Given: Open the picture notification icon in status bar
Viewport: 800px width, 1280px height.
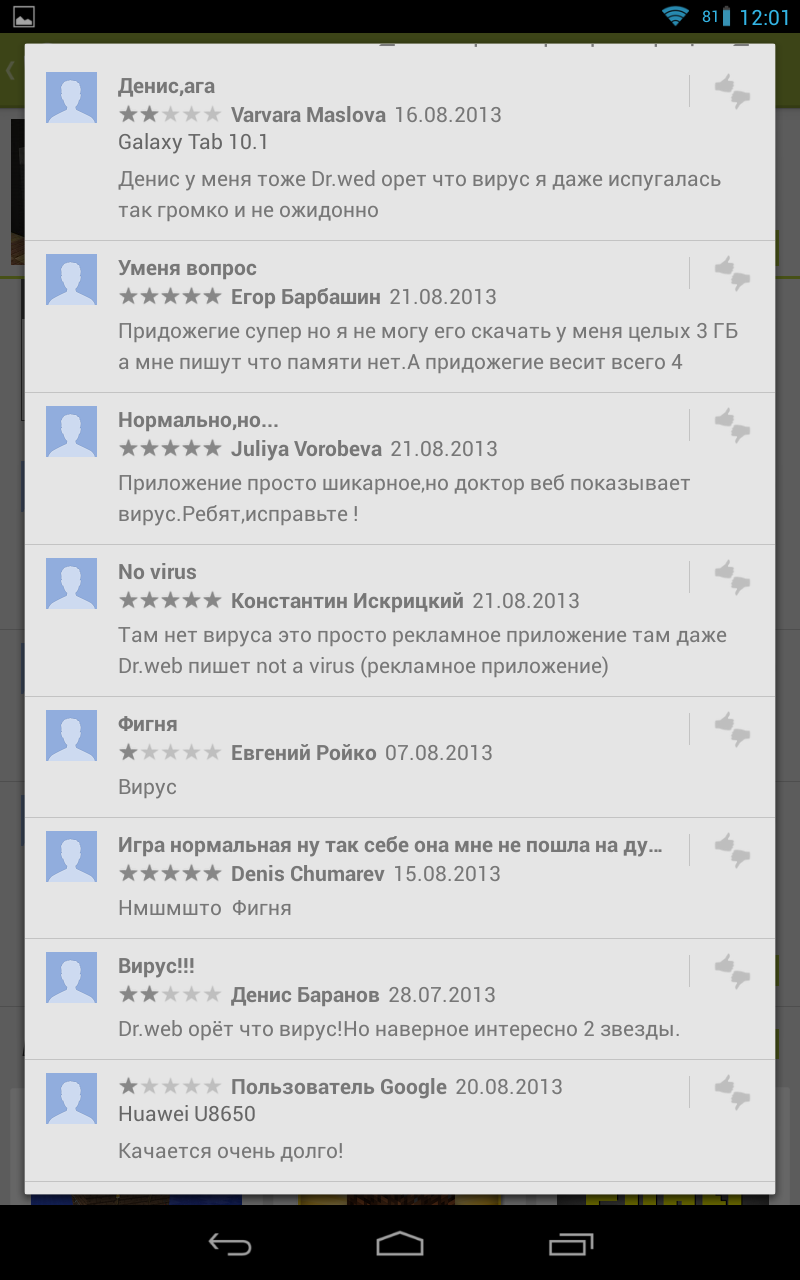Looking at the screenshot, I should 22,16.
